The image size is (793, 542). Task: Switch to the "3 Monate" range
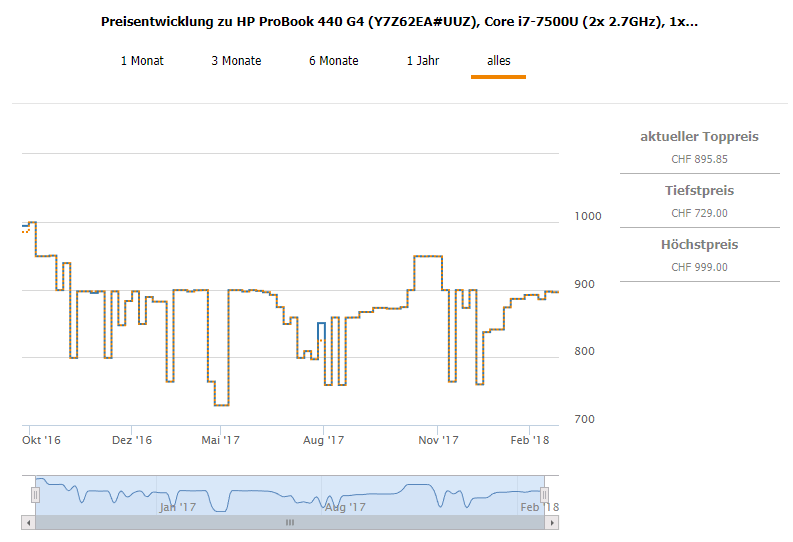[x=236, y=61]
